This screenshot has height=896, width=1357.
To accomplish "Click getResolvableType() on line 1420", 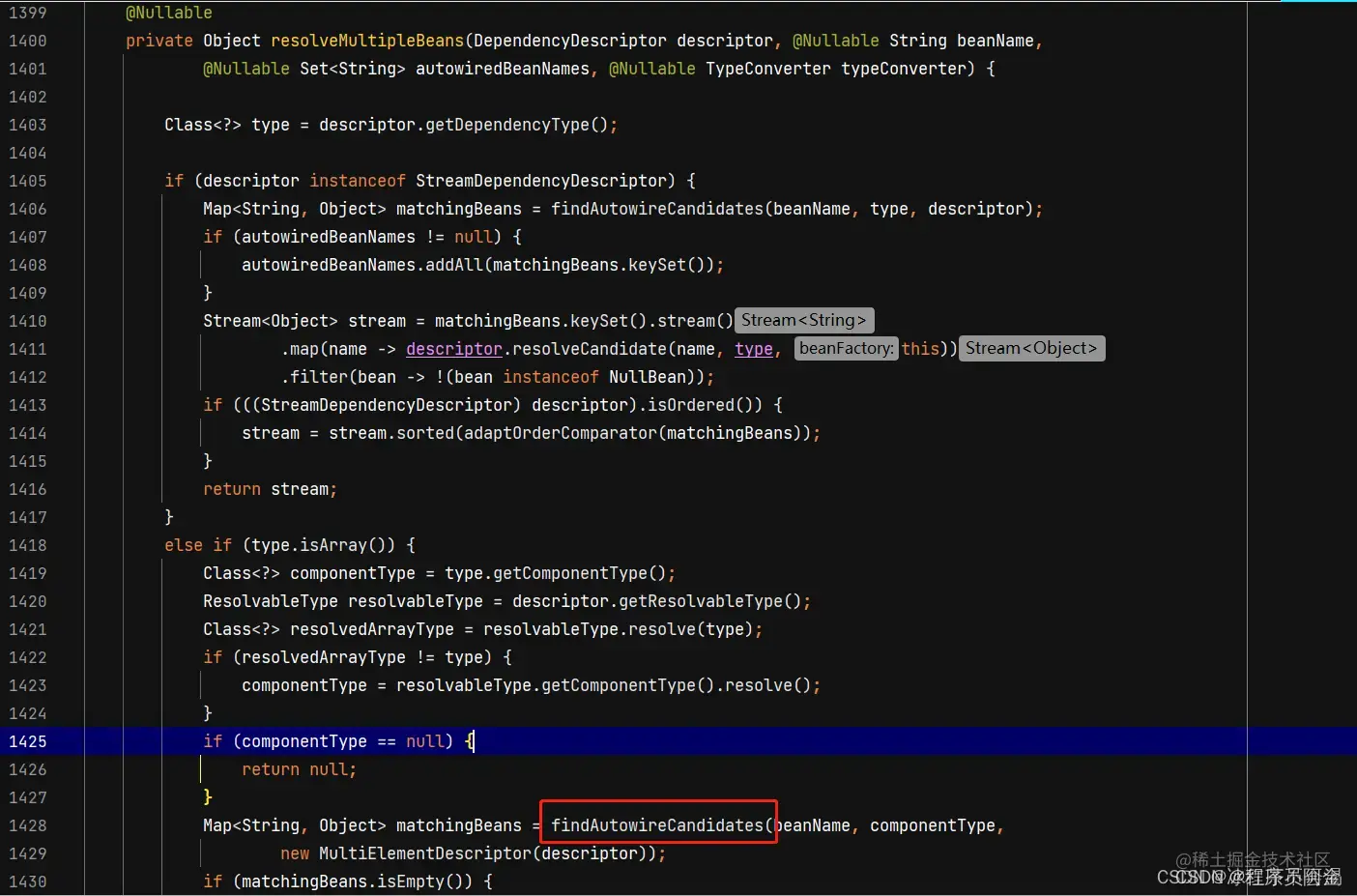I will pyautogui.click(x=710, y=601).
